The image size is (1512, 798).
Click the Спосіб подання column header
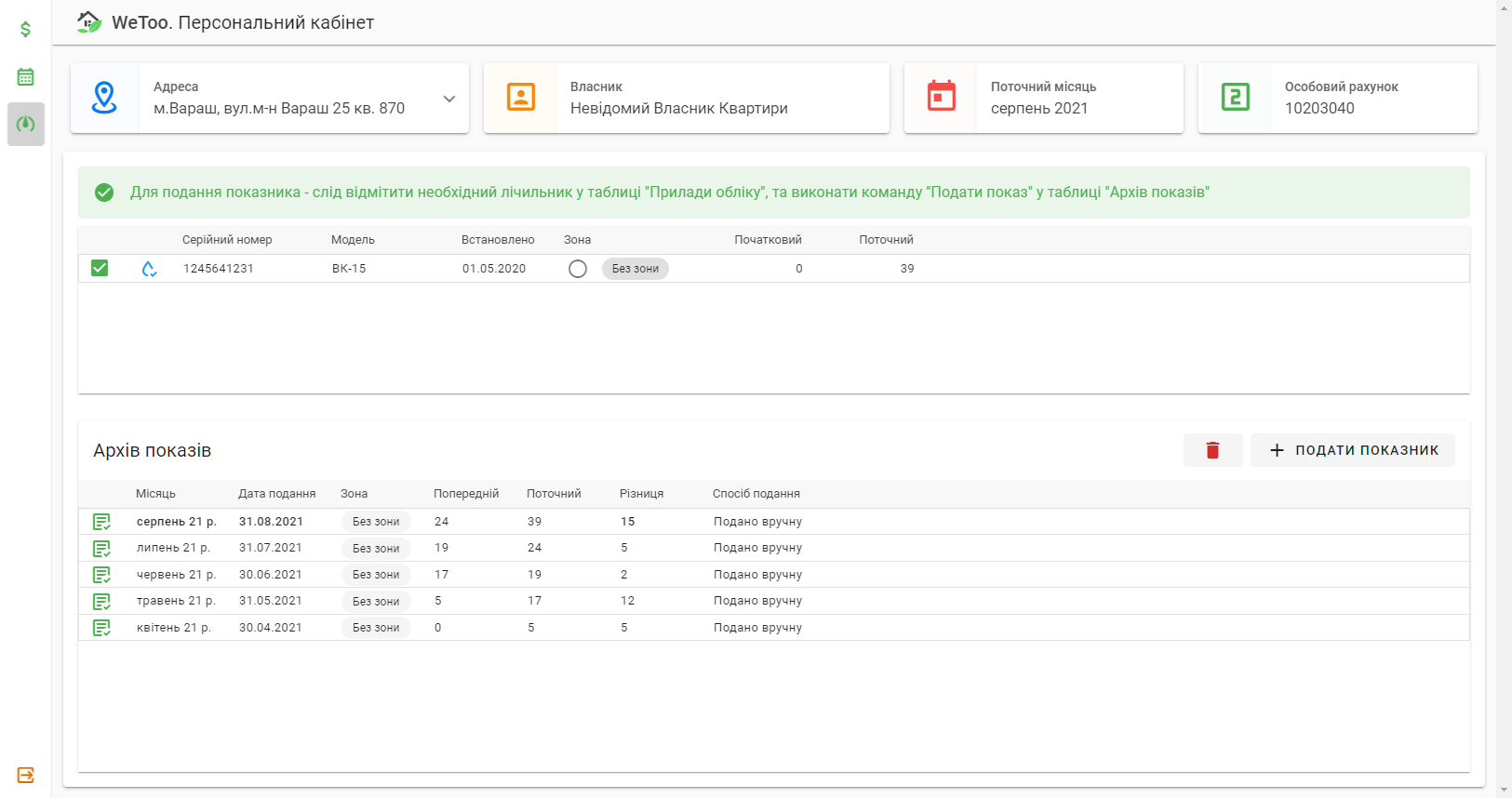click(x=756, y=494)
